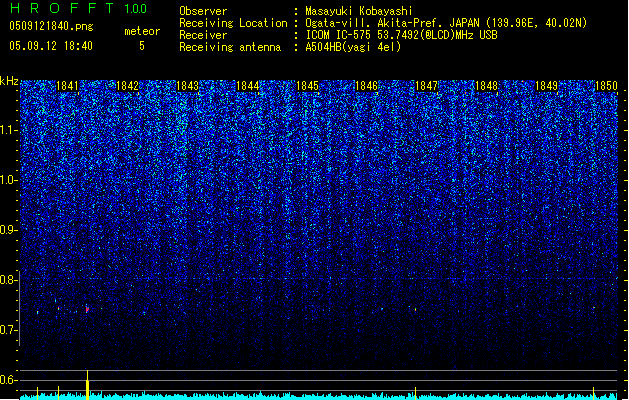
Task: Click the A504HB(yagi 4el) antenna text
Action: (353, 47)
